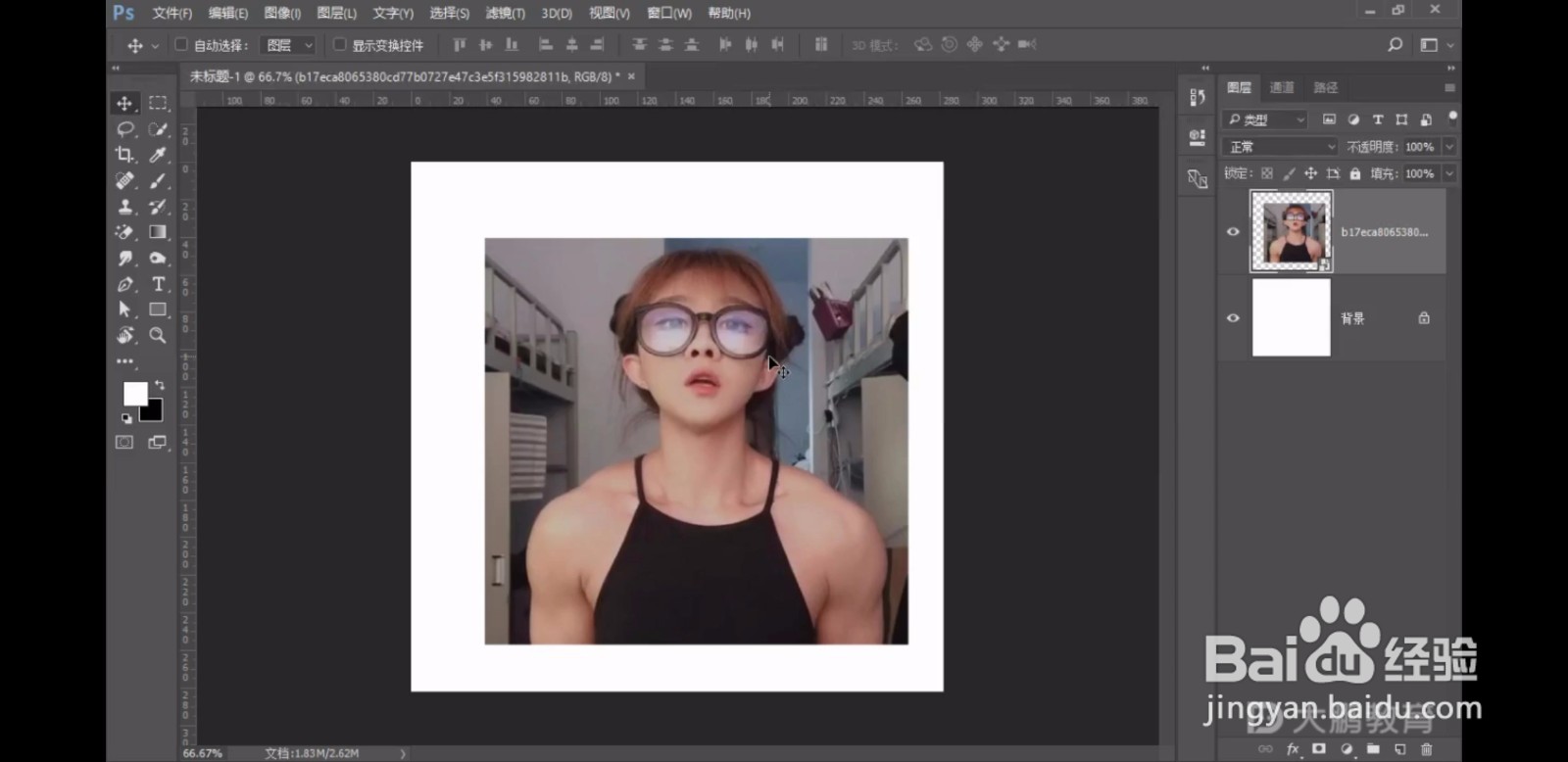Choose the Clone Stamp tool

coord(124,207)
